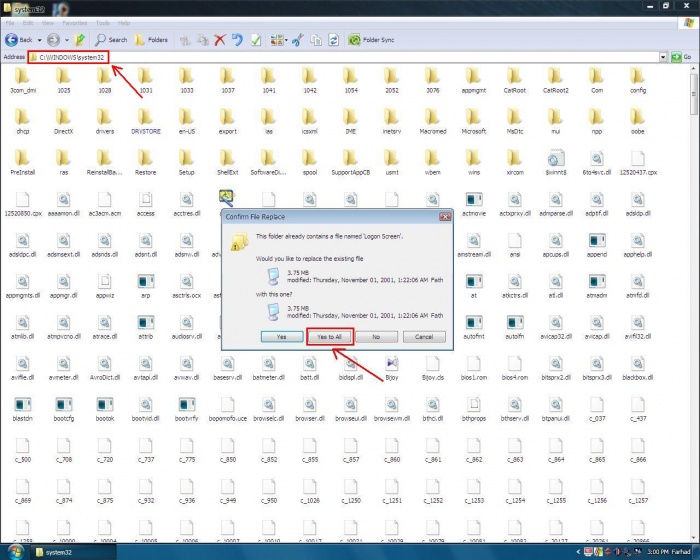This screenshot has height=560, width=700.
Task: Click the scissors cut icon in toolbar
Action: coord(298,40)
